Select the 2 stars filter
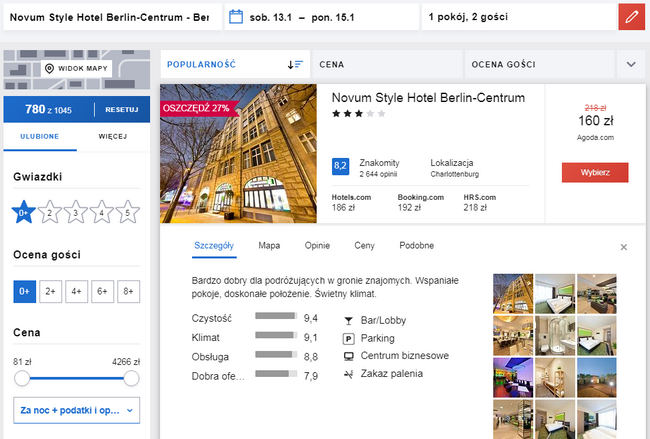This screenshot has height=439, width=650. 50,212
